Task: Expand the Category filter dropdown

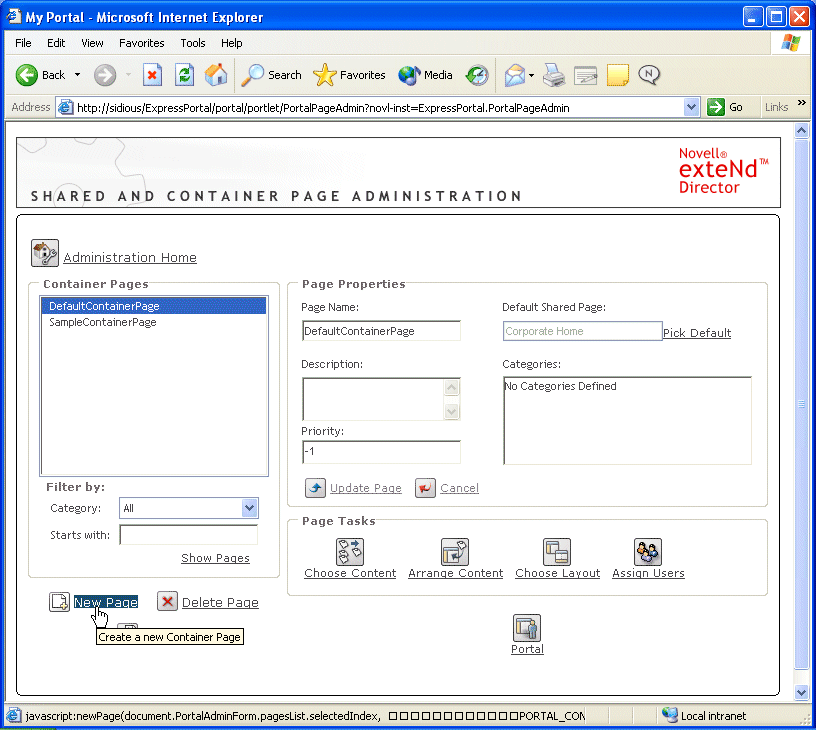Action: click(250, 508)
